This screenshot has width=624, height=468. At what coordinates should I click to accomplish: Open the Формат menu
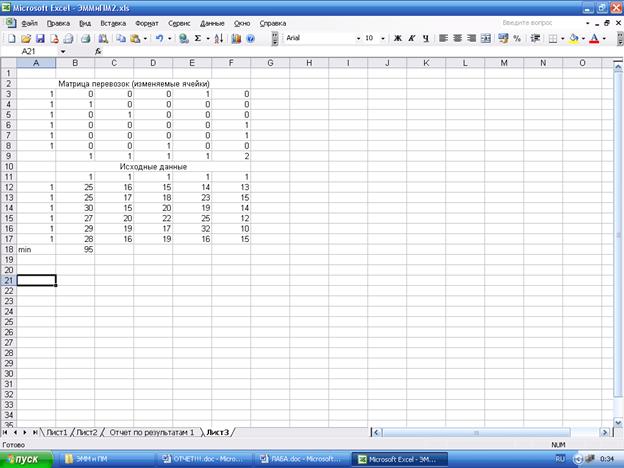(146, 23)
